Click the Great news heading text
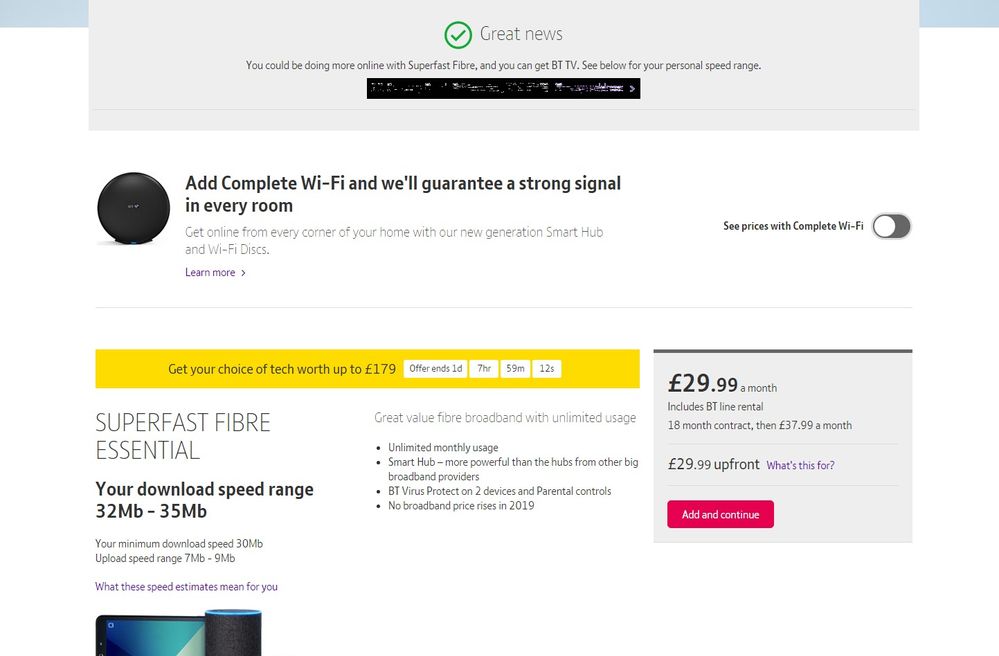Image resolution: width=999 pixels, height=656 pixels. coord(521,34)
